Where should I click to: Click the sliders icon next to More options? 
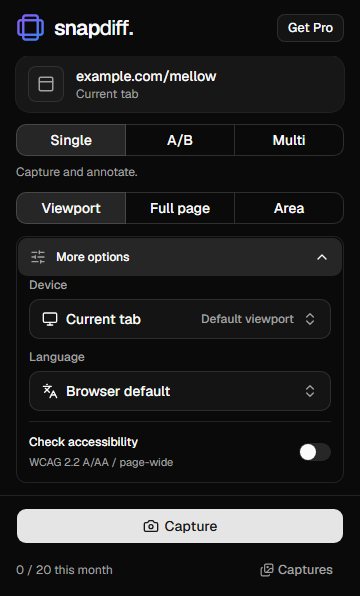38,257
